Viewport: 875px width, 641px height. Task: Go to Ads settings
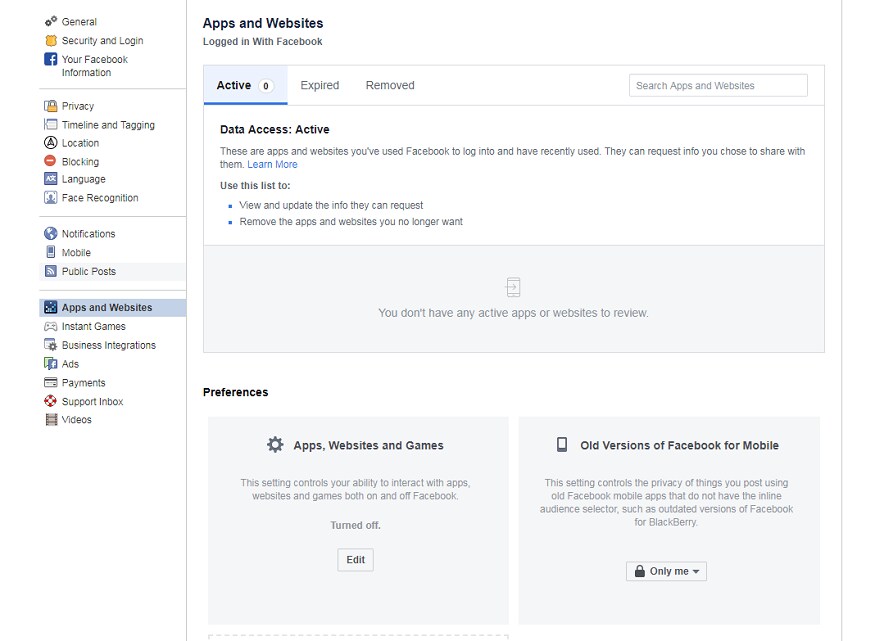click(70, 364)
